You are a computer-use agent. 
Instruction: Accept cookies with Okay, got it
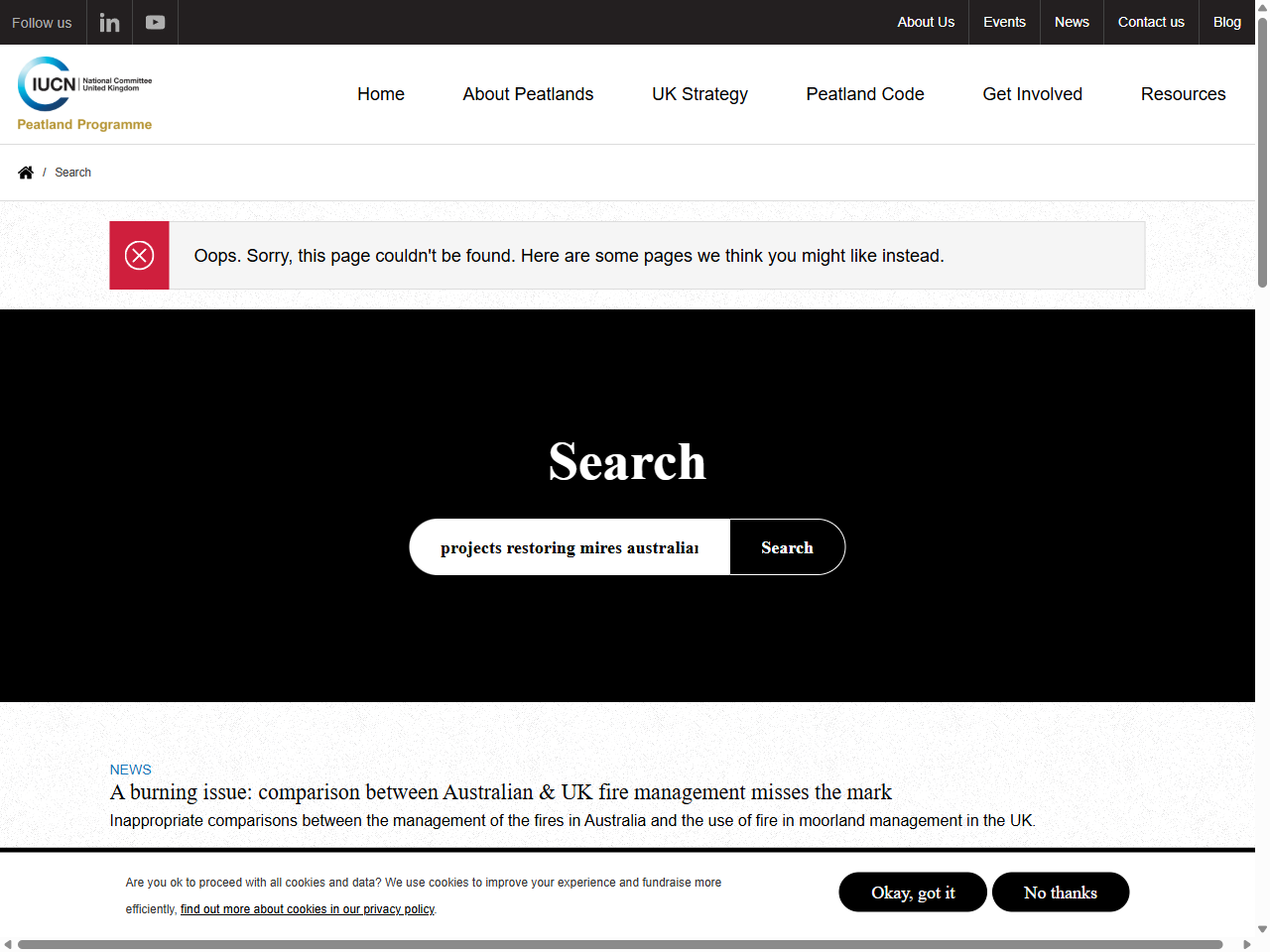pyautogui.click(x=913, y=892)
